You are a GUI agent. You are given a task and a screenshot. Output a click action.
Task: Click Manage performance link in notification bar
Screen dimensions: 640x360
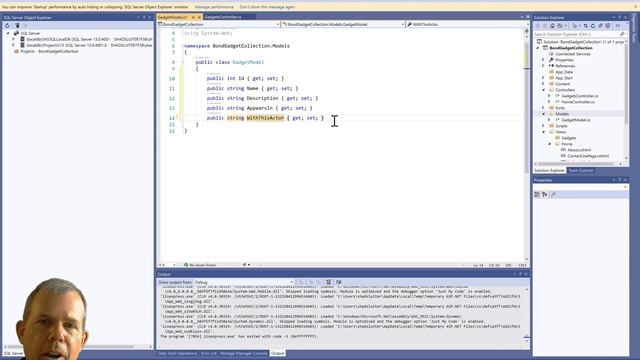(214, 7)
